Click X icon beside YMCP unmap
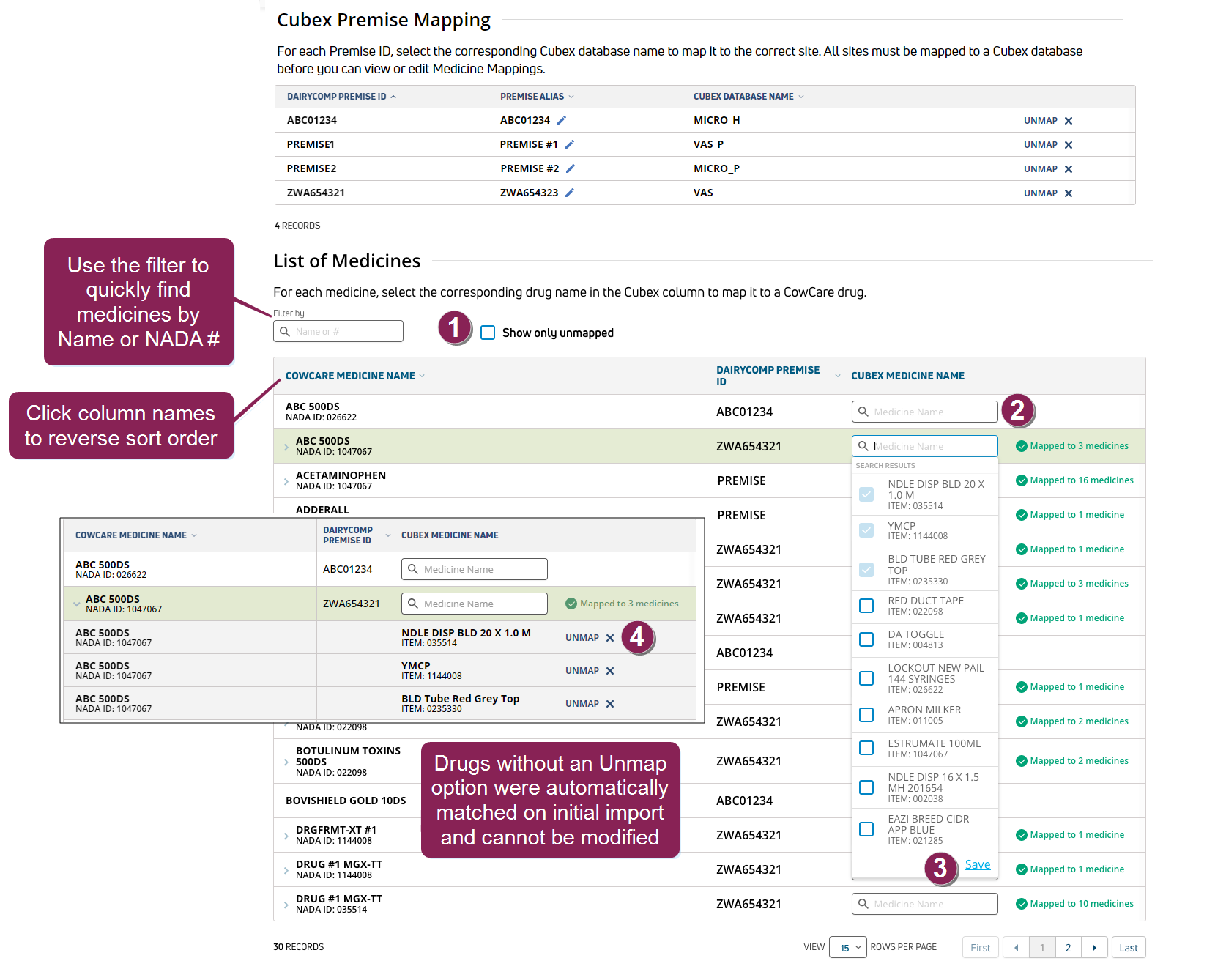 click(x=610, y=671)
